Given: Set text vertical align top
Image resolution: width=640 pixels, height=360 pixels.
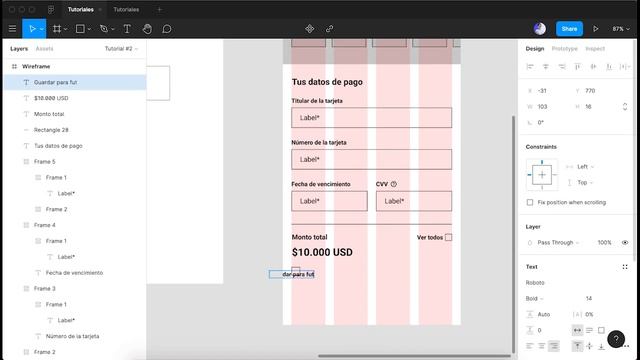Looking at the screenshot, I should [577, 346].
